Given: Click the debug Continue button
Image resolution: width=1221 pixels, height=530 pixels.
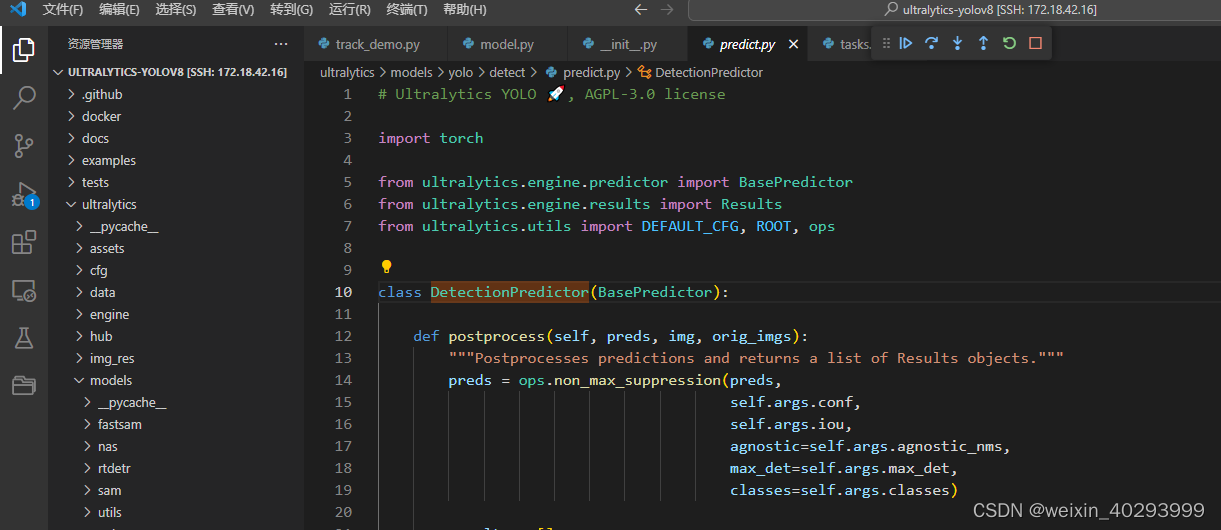Looking at the screenshot, I should pyautogui.click(x=906, y=43).
